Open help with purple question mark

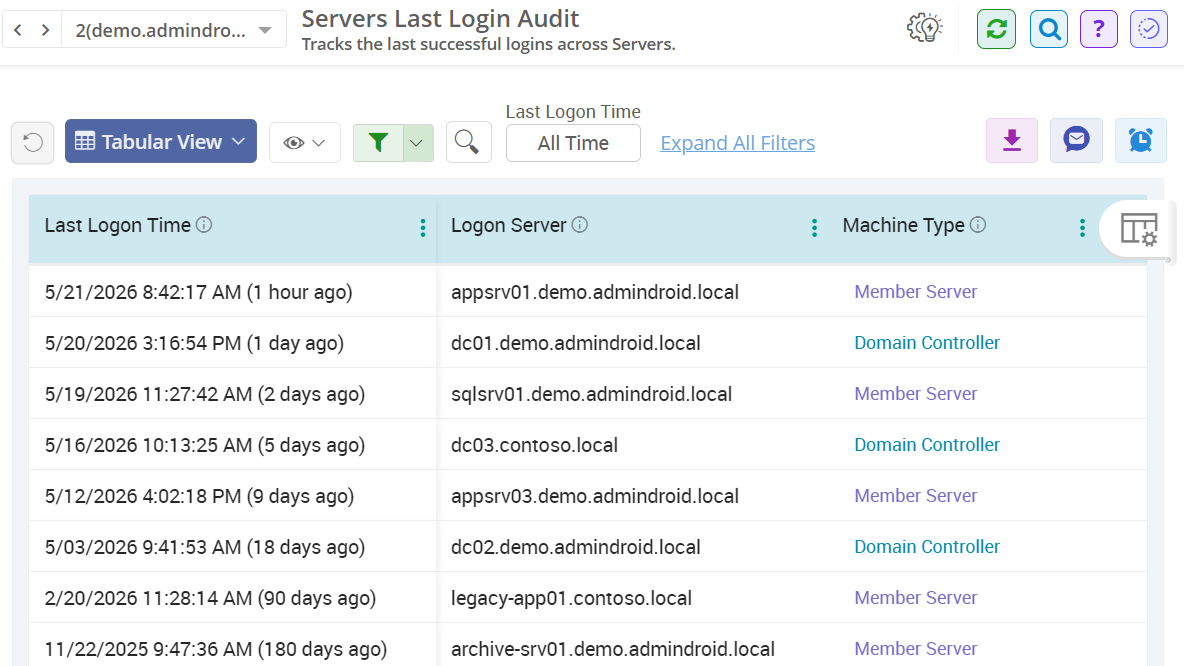pyautogui.click(x=1099, y=29)
